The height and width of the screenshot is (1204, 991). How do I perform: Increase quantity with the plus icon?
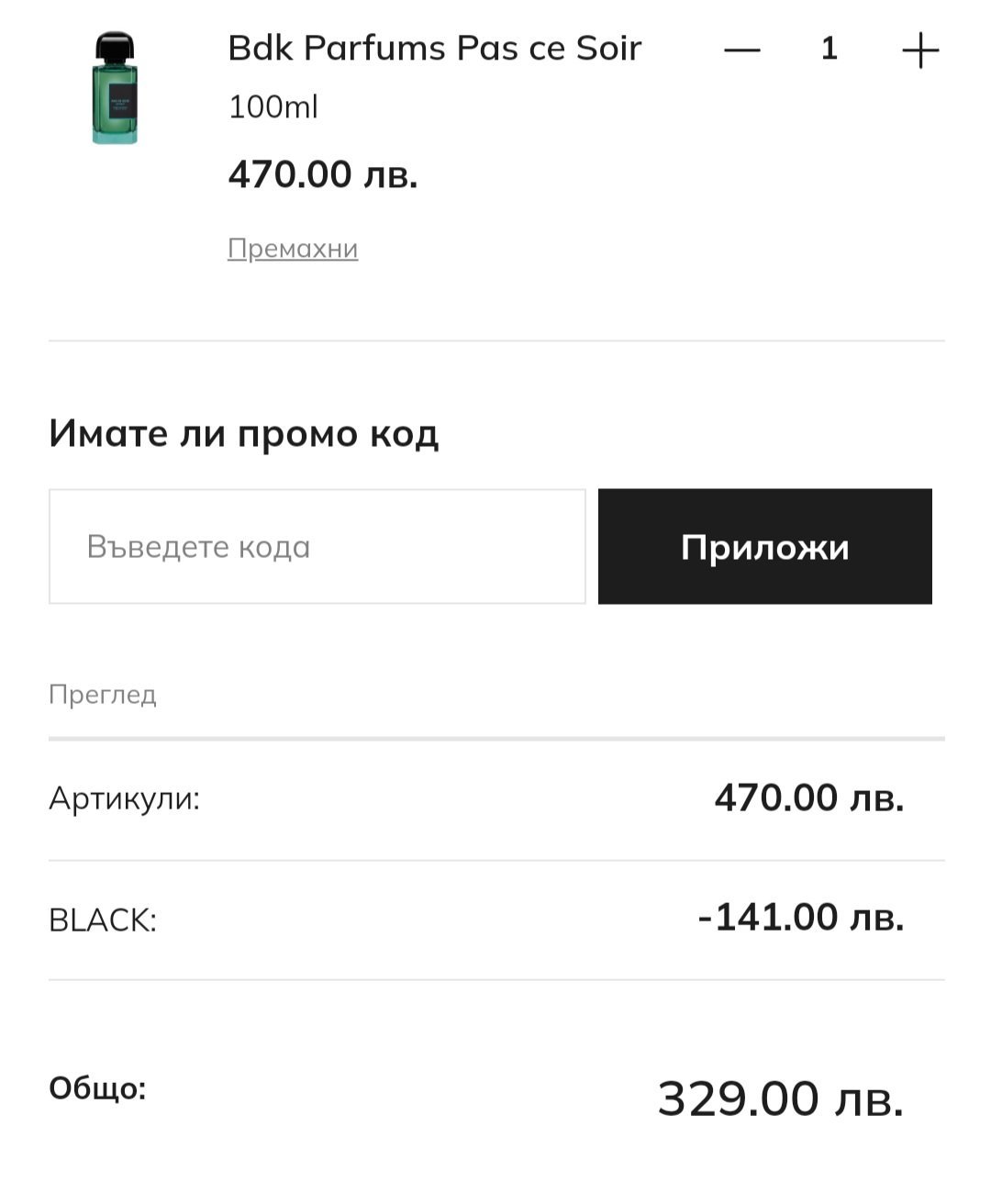point(920,50)
